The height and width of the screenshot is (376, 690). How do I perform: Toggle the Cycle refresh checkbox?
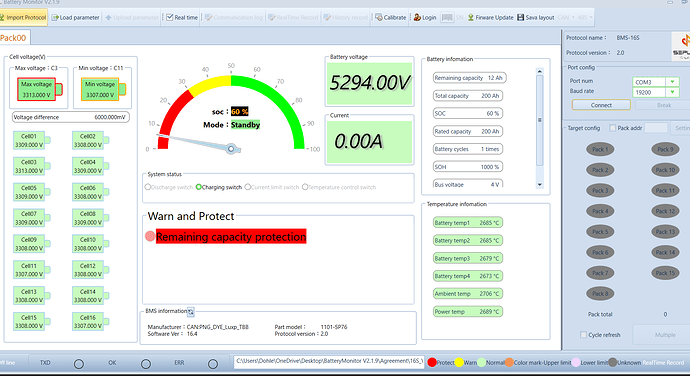point(584,335)
